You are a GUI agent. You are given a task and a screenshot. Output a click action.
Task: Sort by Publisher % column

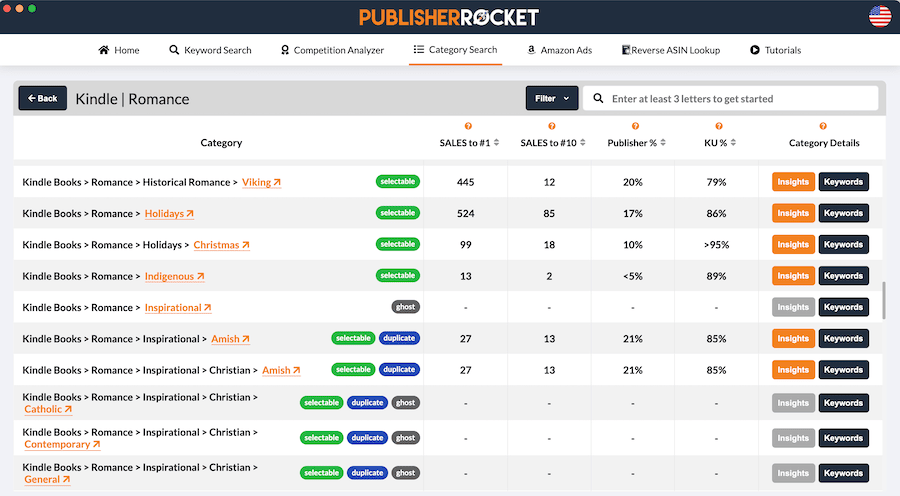pos(663,142)
